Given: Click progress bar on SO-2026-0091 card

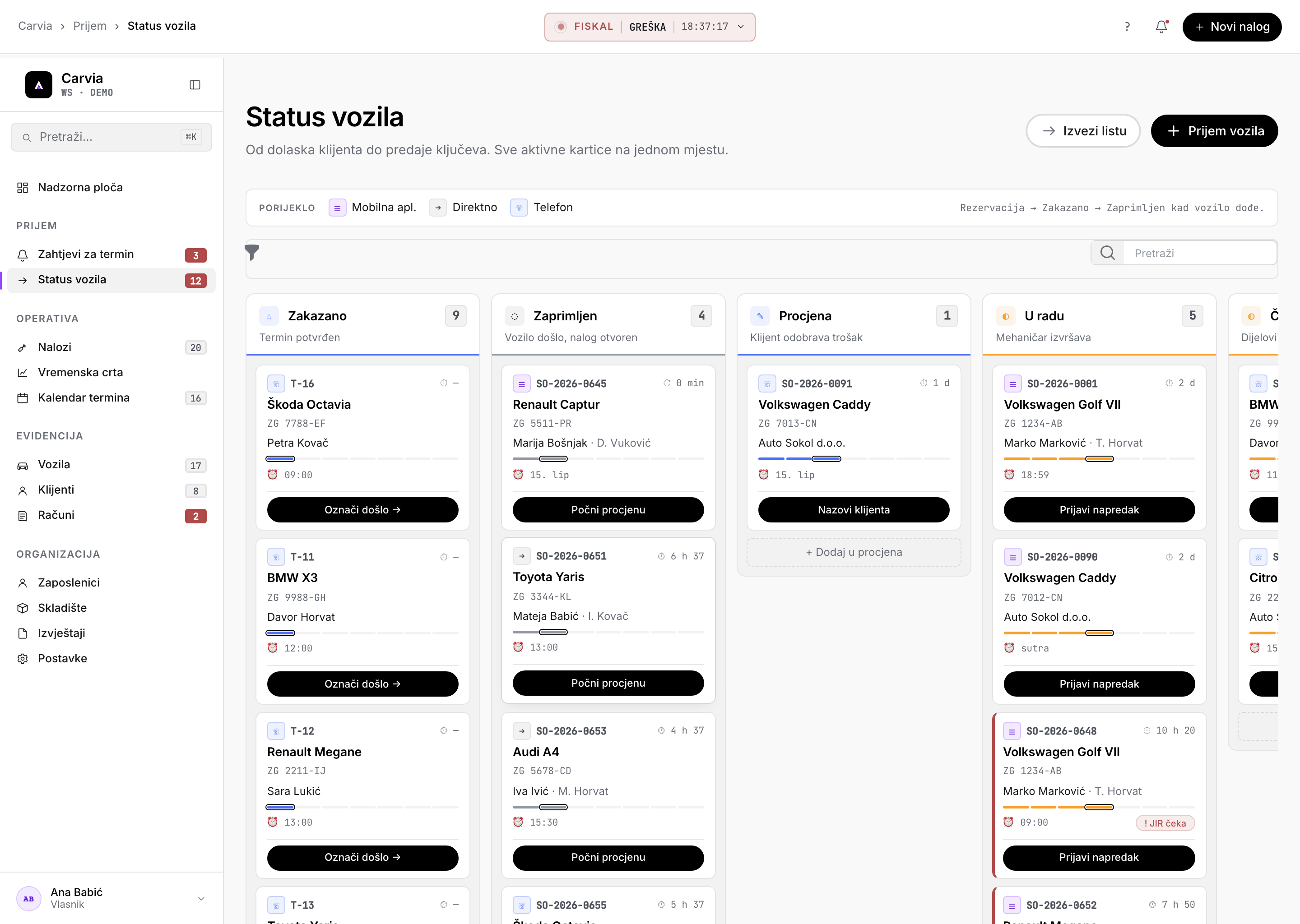Looking at the screenshot, I should (854, 458).
